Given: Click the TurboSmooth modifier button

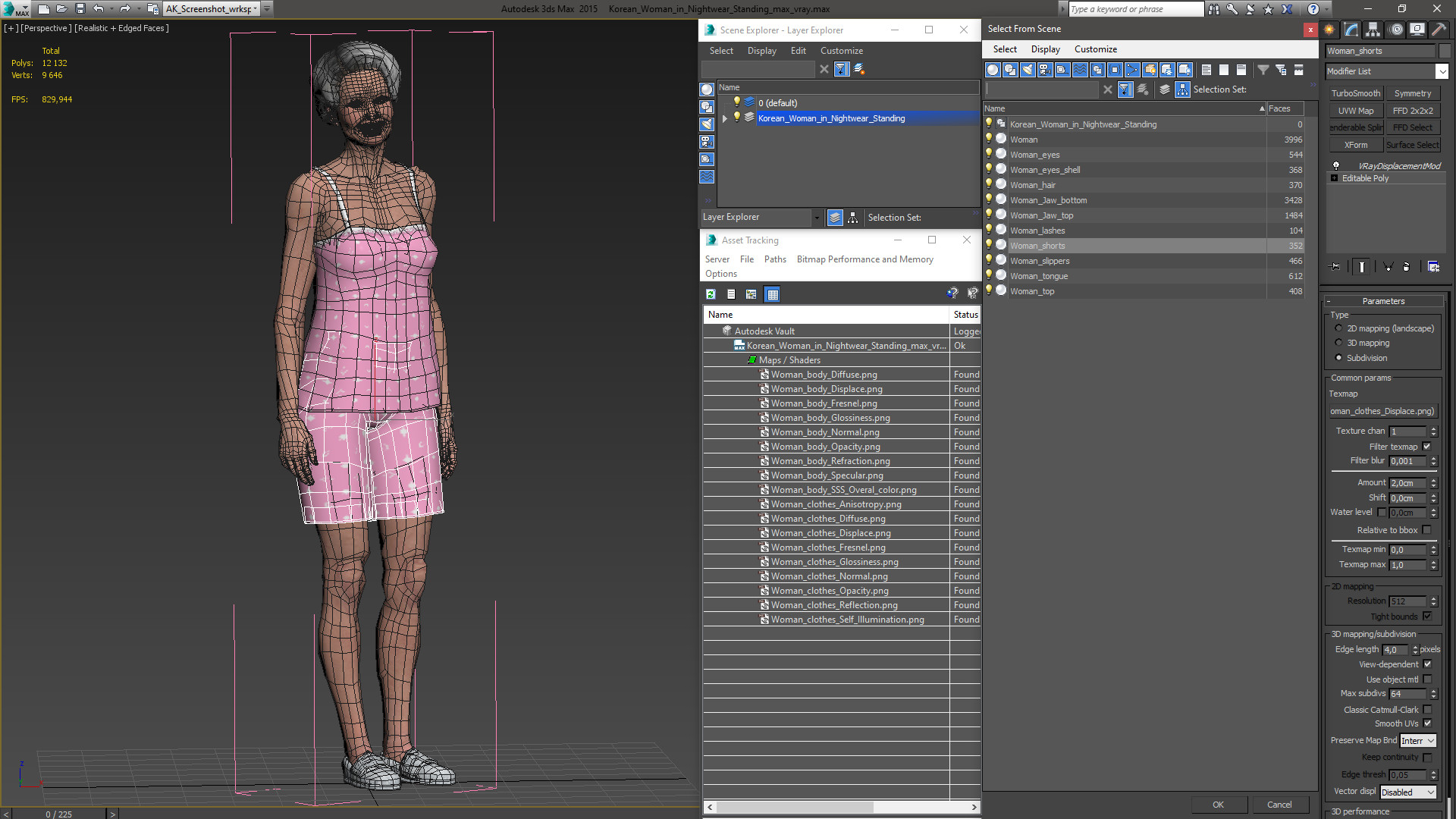Looking at the screenshot, I should pos(1355,93).
